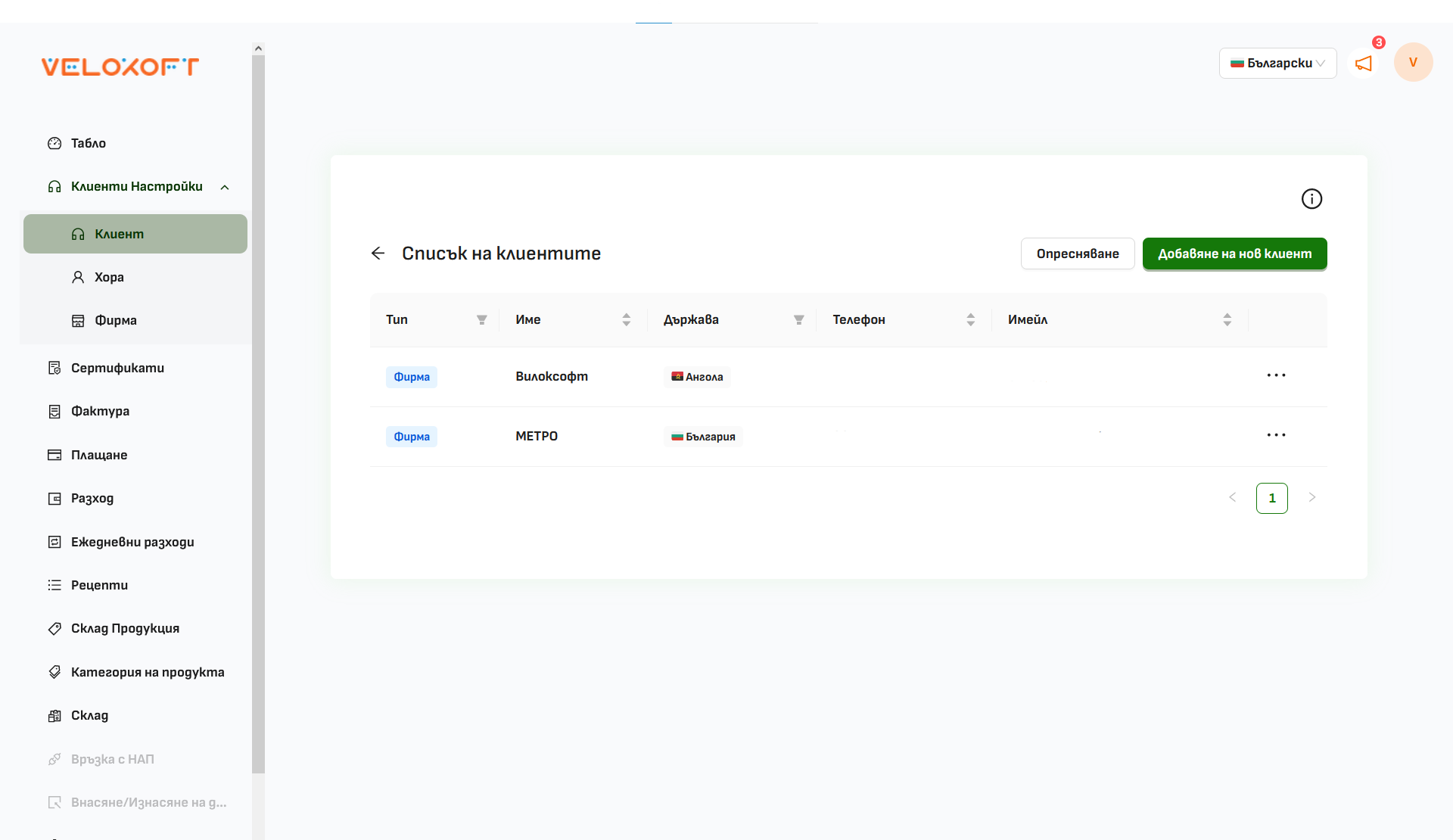Open the row actions menu for Вилоксофт
Image resolution: width=1453 pixels, height=840 pixels.
(x=1277, y=375)
